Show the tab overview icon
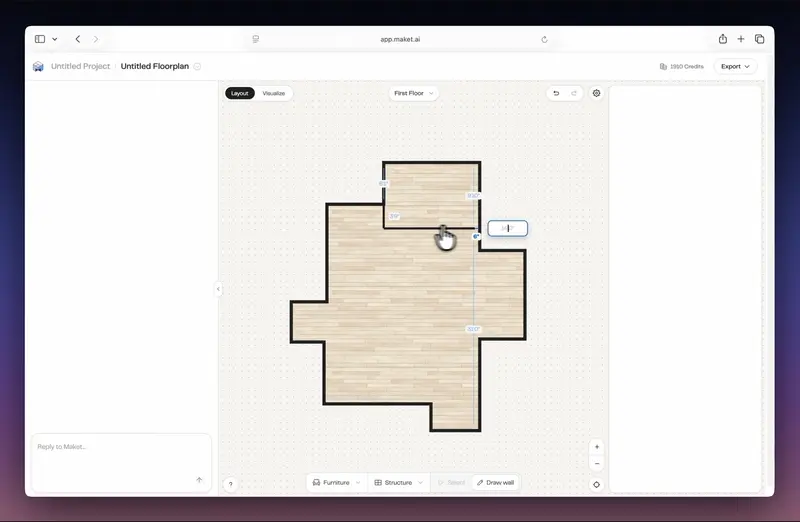Screen dimensions: 800x522 tap(759, 39)
